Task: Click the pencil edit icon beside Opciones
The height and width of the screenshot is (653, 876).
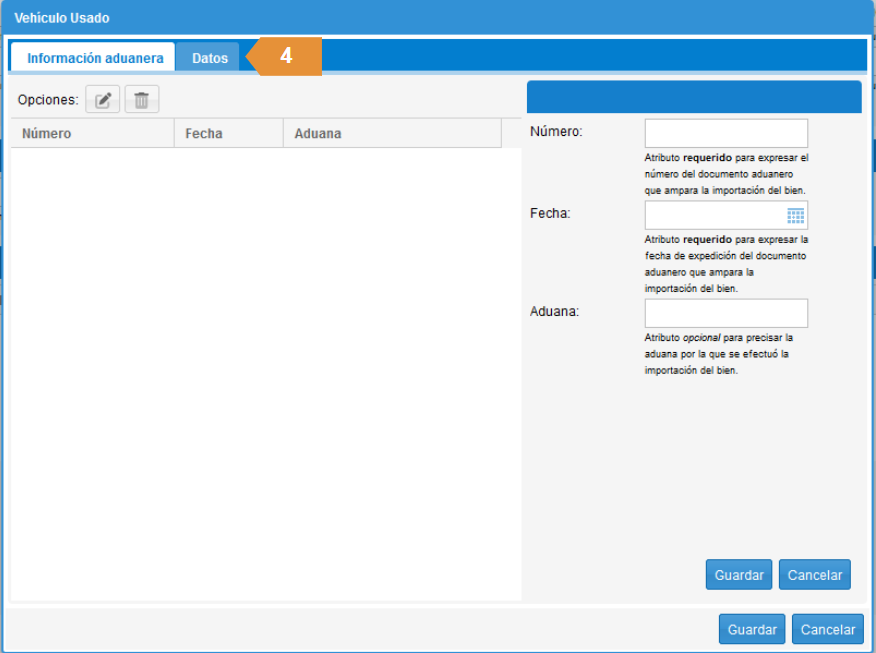Action: [x=102, y=100]
